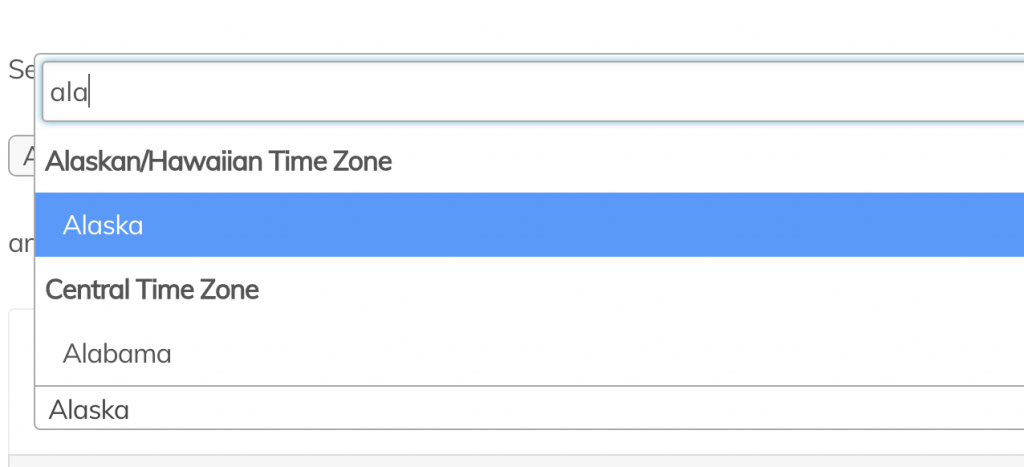
Task: Click the blue highlighted result row
Action: (x=530, y=225)
